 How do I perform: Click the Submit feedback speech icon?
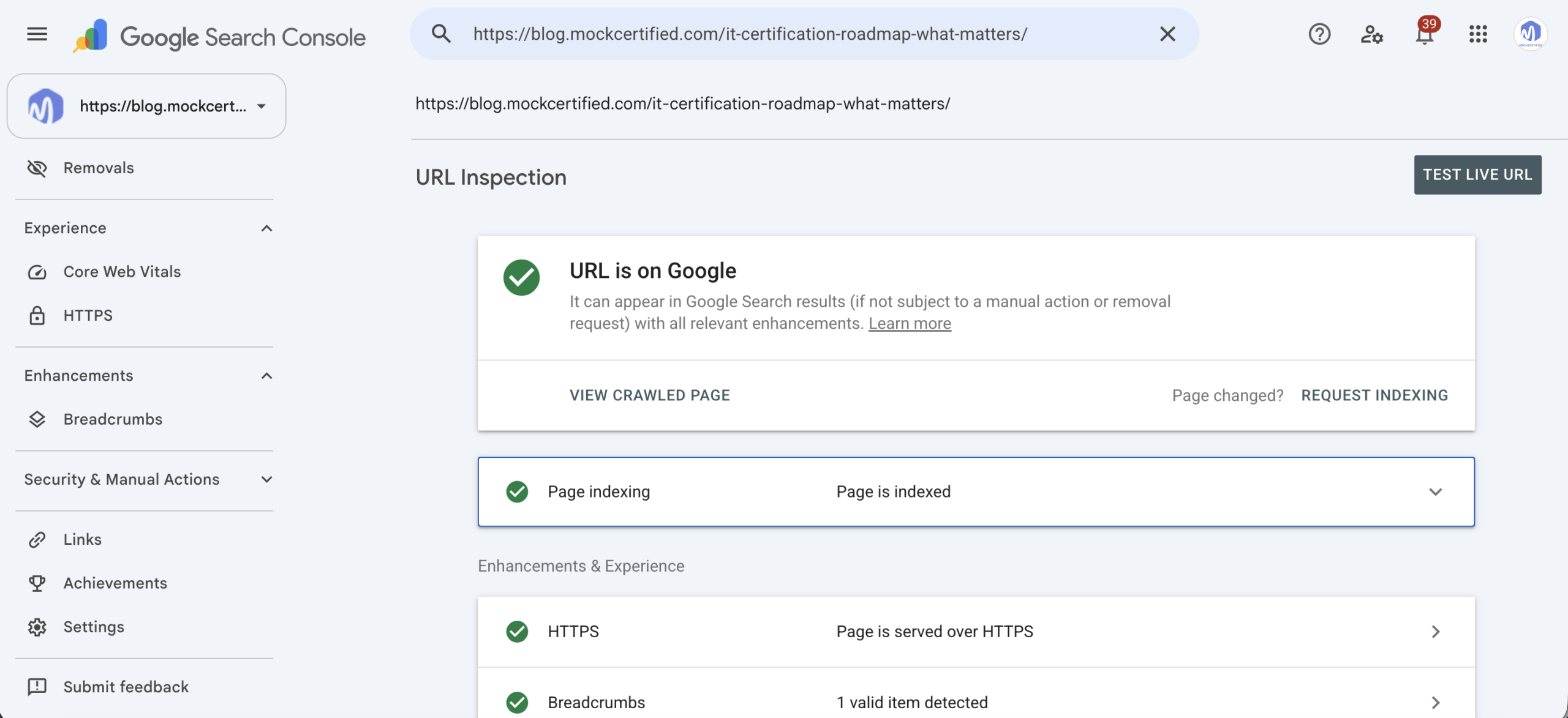[x=37, y=687]
